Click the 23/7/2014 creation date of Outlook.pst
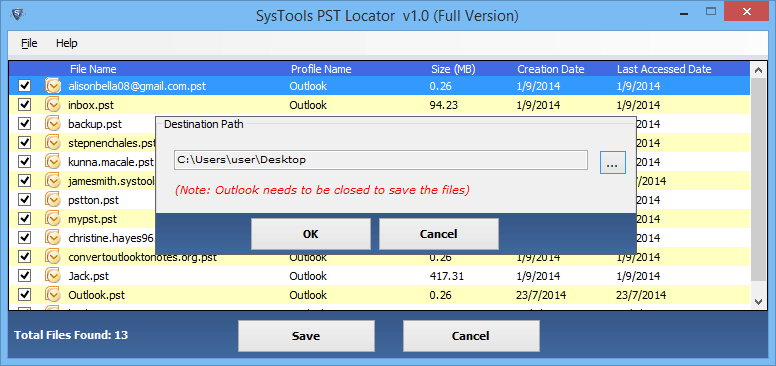Viewport: 776px width, 366px height. [x=542, y=295]
